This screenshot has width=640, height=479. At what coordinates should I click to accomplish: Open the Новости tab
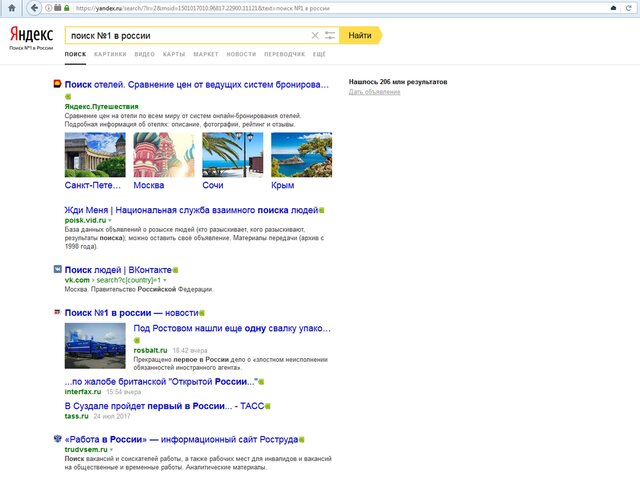(x=241, y=54)
